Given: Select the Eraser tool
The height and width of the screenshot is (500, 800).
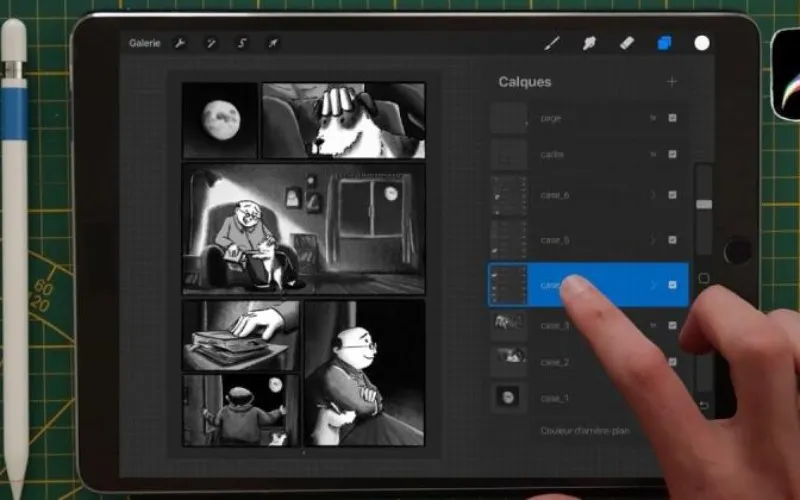Looking at the screenshot, I should [627, 43].
